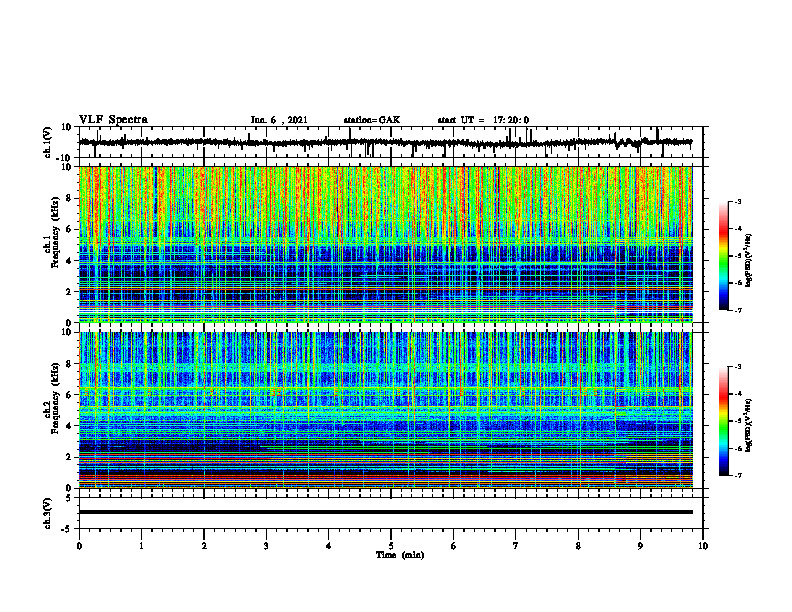Viewport: 792px width, 612px height.
Task: Click the "6" tick on the time axis
Action: click(x=454, y=546)
